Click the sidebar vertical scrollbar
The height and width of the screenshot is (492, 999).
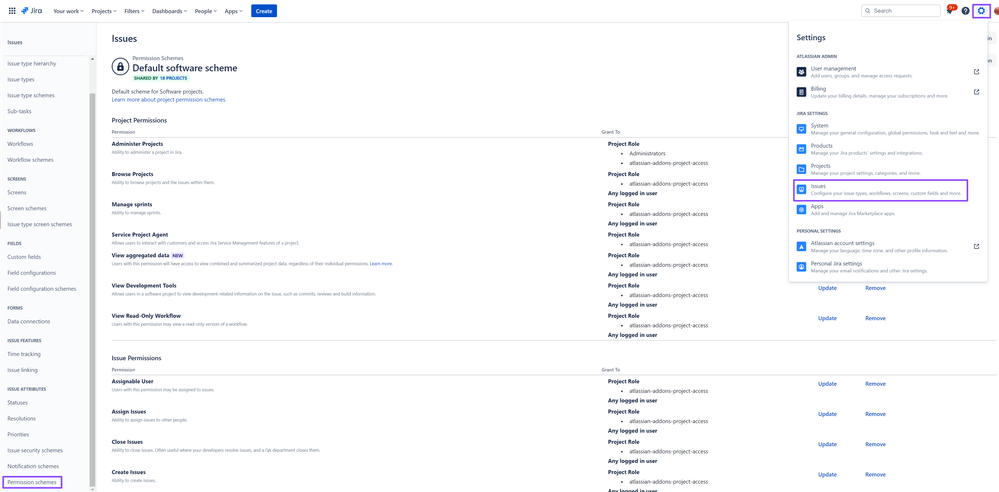[93, 289]
